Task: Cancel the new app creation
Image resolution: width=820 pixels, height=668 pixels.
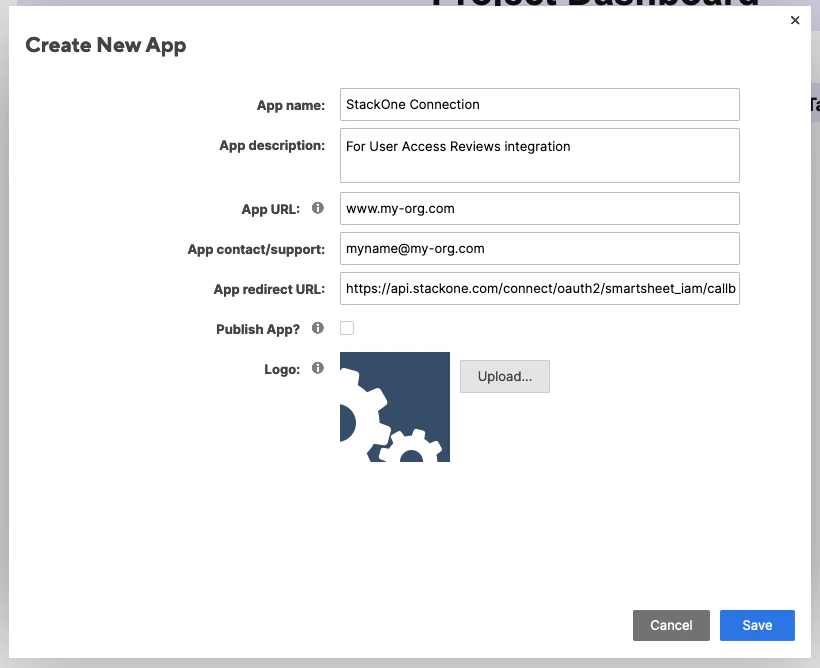Action: click(x=671, y=625)
